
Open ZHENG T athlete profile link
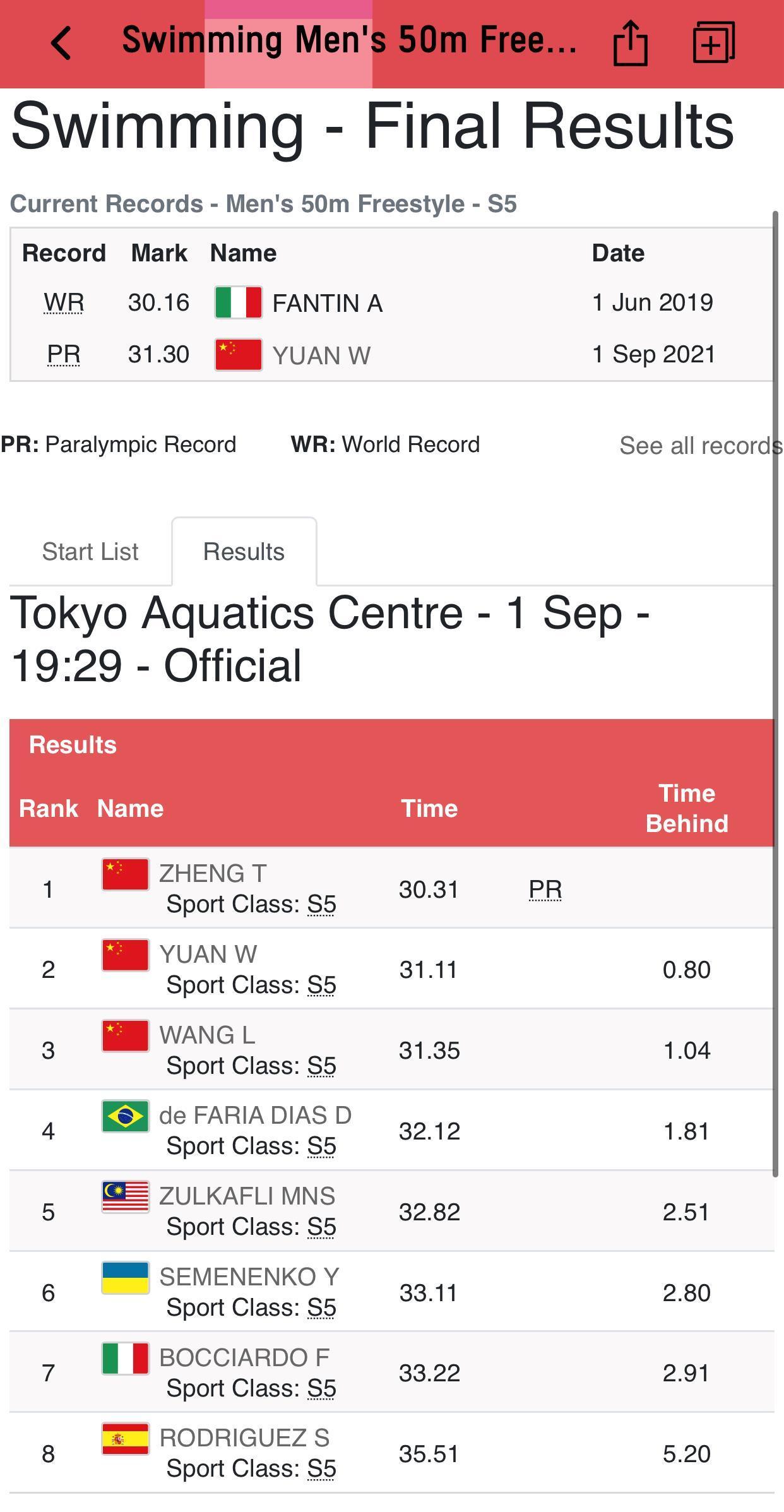tap(213, 874)
